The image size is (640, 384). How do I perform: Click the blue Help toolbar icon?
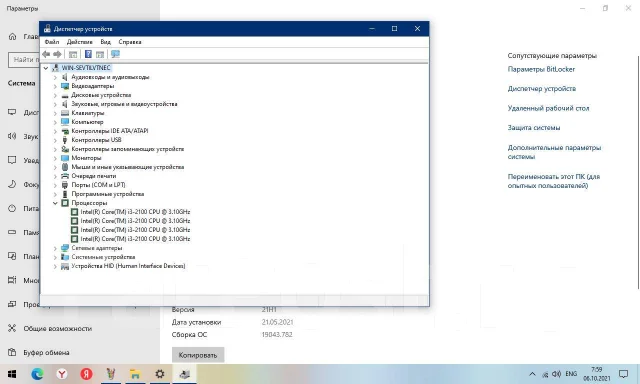88,54
